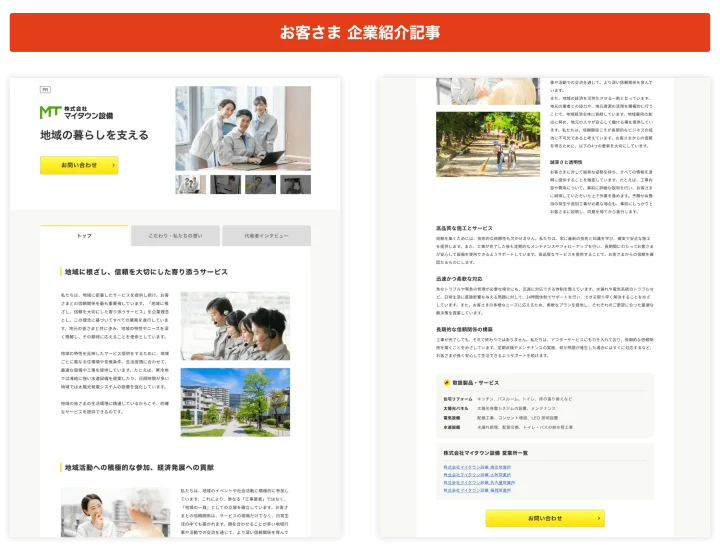
Task: Open the first office link in 営業所一覧
Action: (x=477, y=467)
